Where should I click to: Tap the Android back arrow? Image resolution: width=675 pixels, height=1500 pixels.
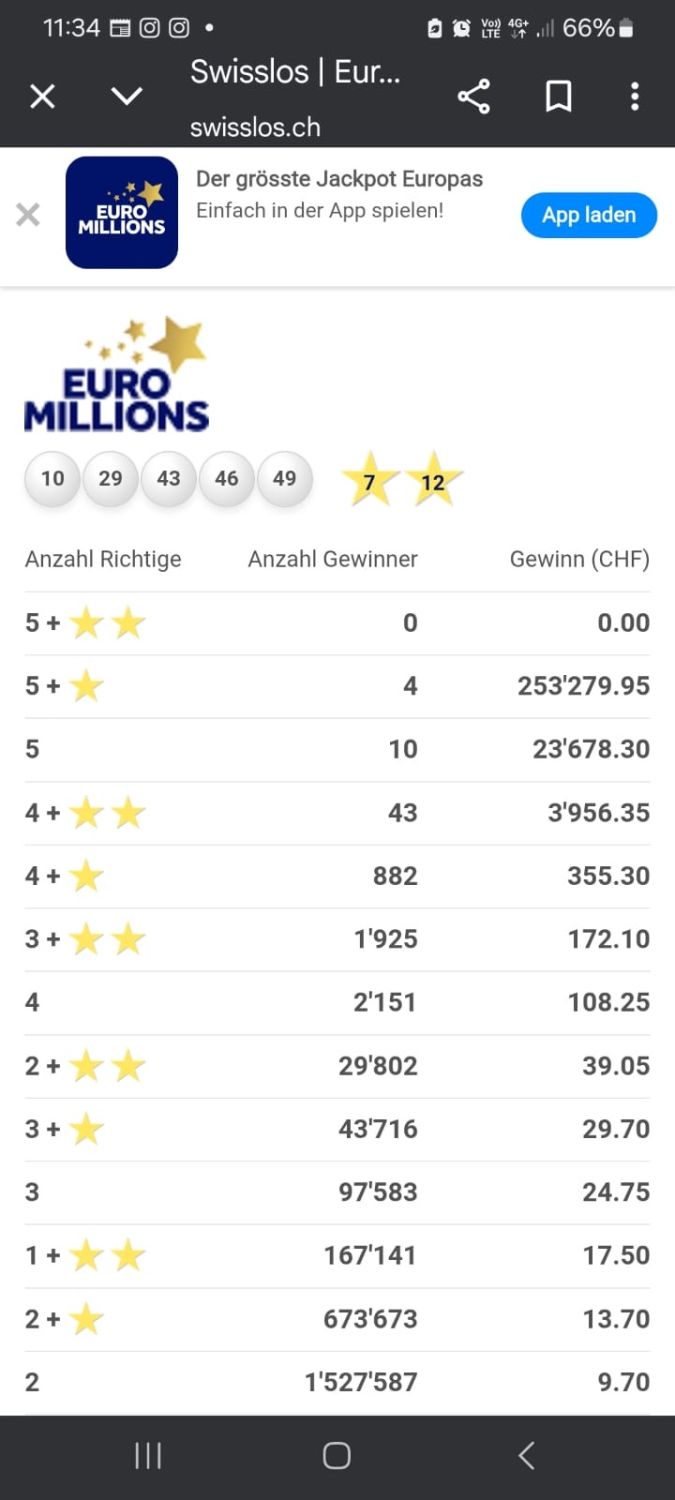click(x=527, y=1456)
